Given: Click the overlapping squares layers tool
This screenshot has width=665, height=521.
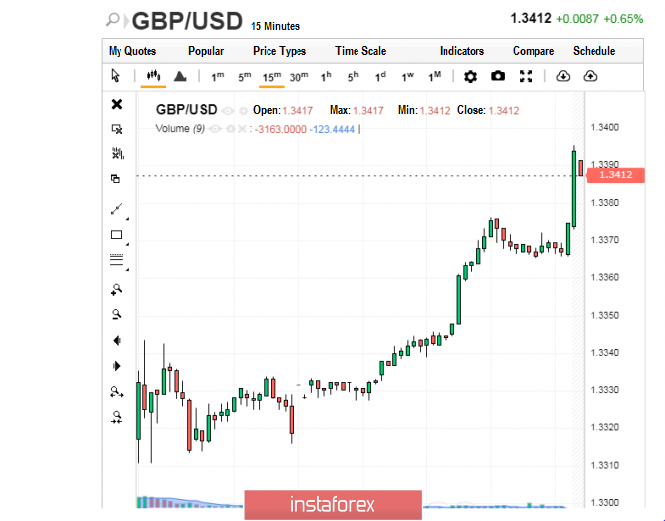Looking at the screenshot, I should tap(115, 179).
